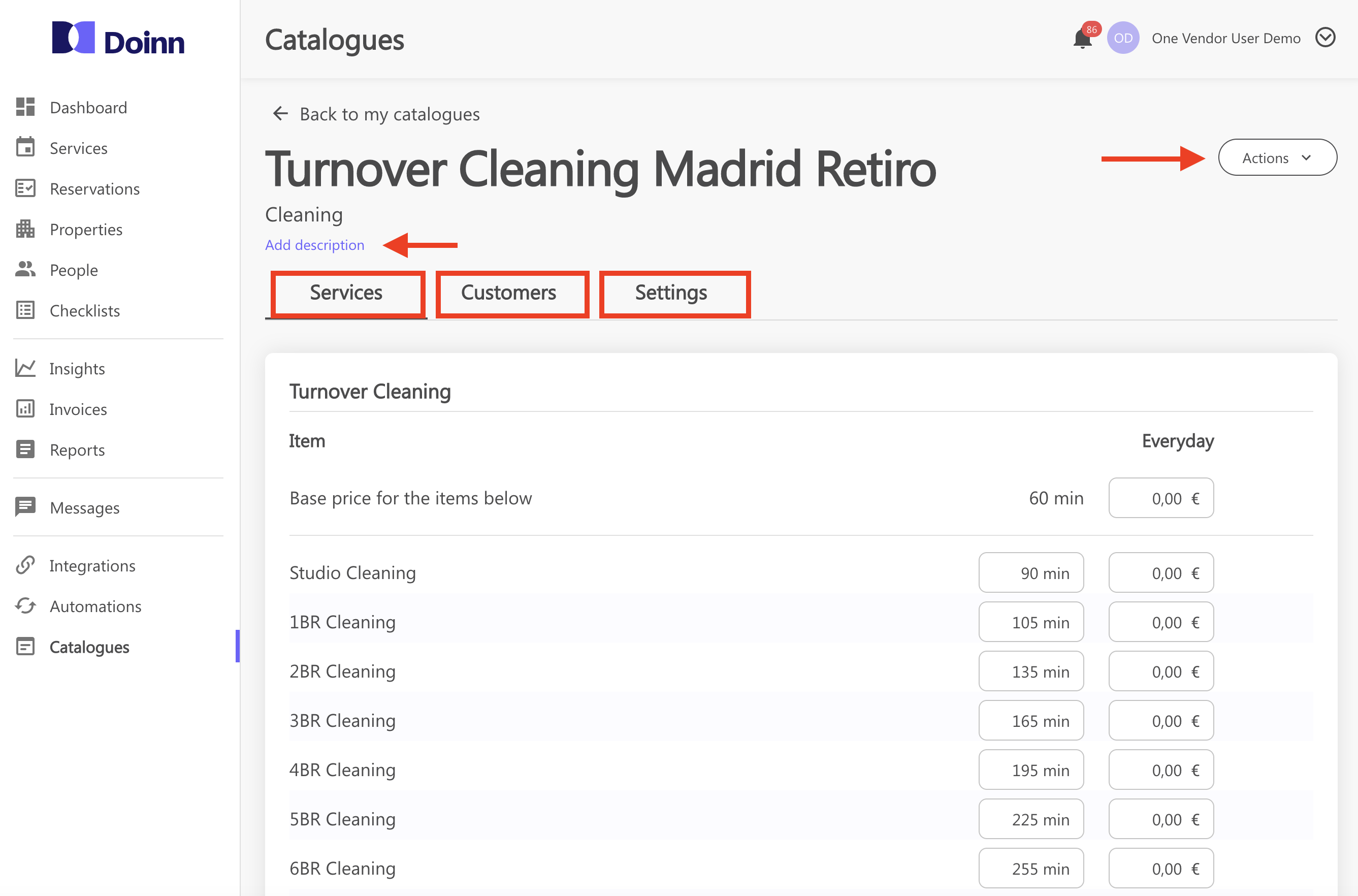Edit 3BR Cleaning duration field
1358x896 pixels.
tap(1030, 720)
